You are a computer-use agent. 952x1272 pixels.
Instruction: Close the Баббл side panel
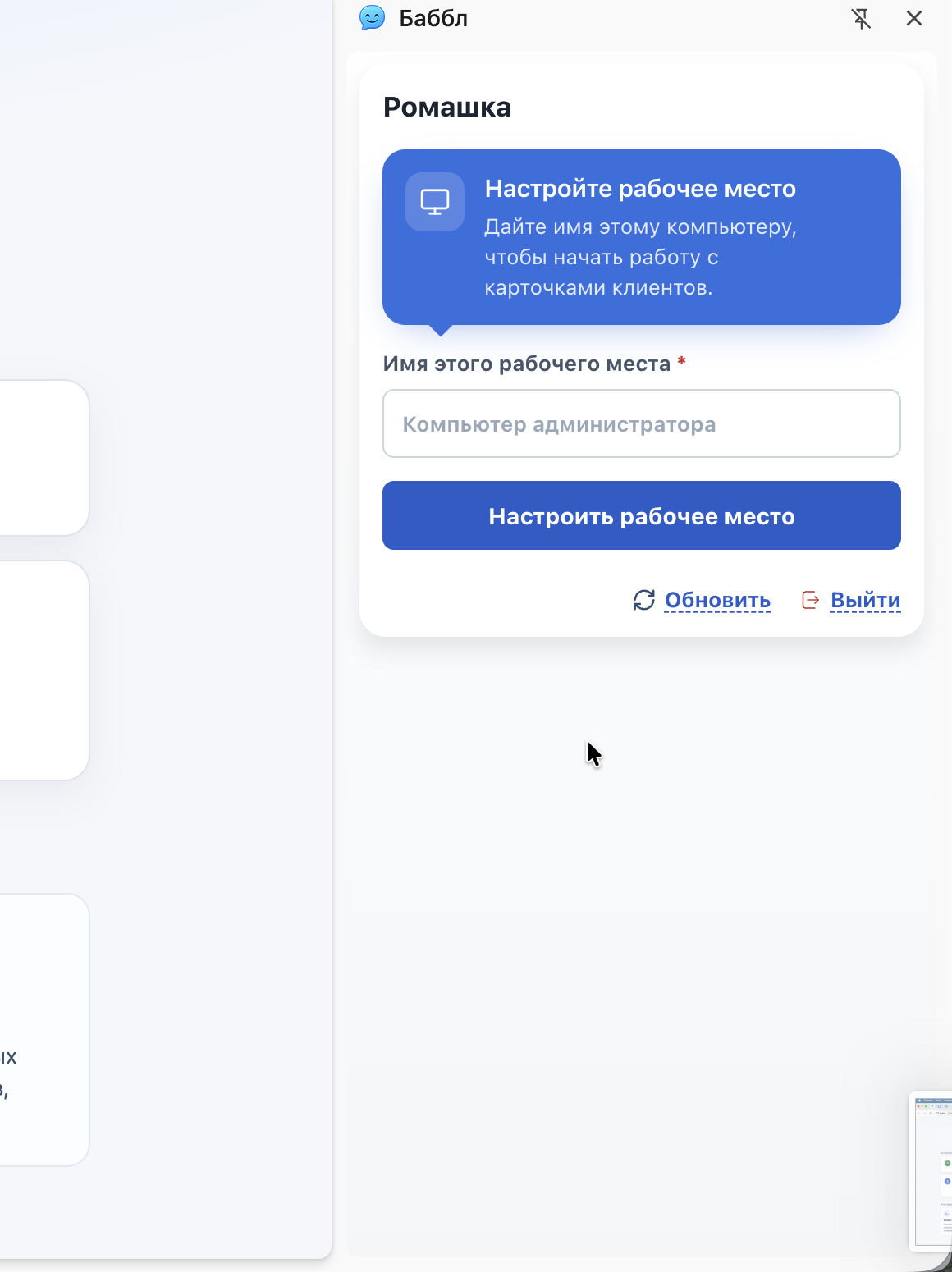click(914, 18)
